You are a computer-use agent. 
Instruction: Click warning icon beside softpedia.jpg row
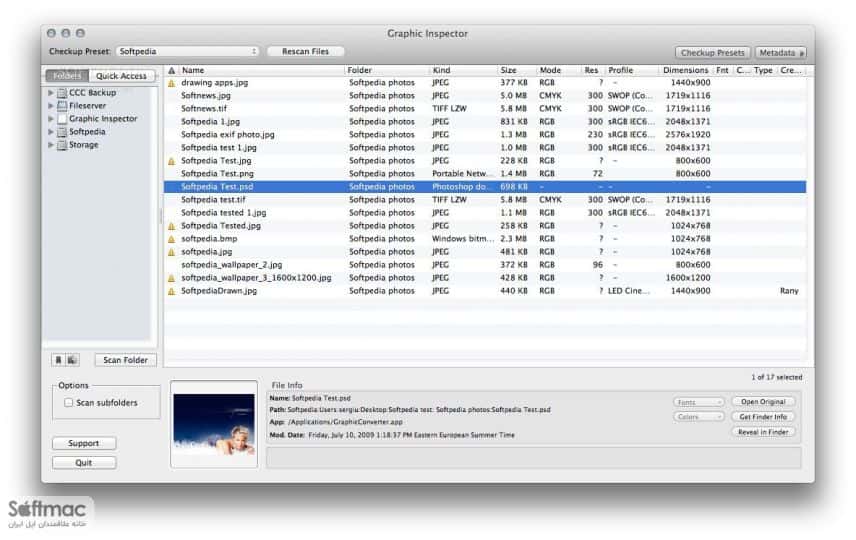(171, 252)
